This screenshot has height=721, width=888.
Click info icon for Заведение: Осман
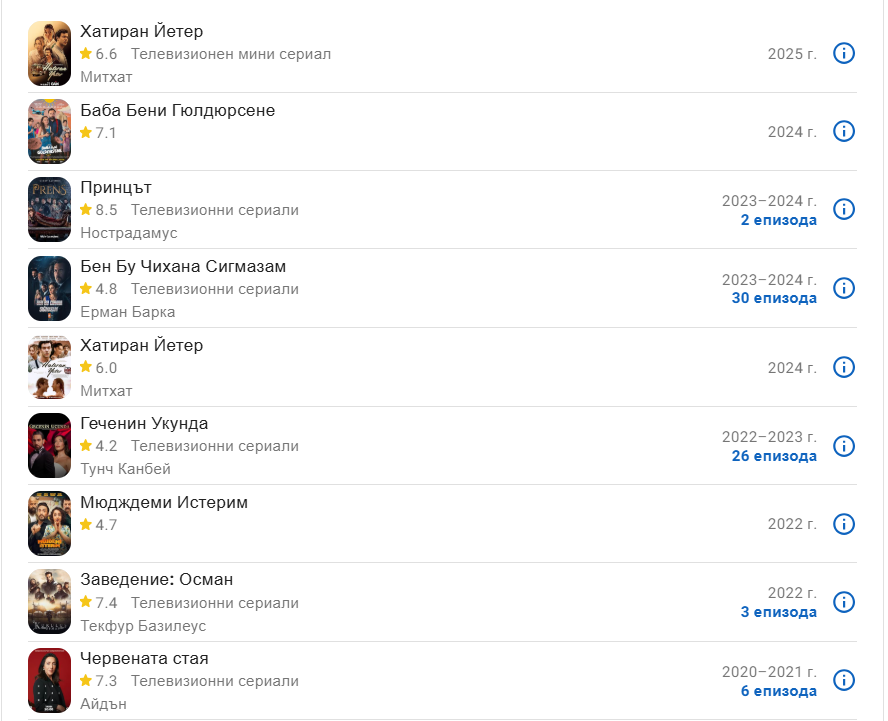tap(844, 601)
